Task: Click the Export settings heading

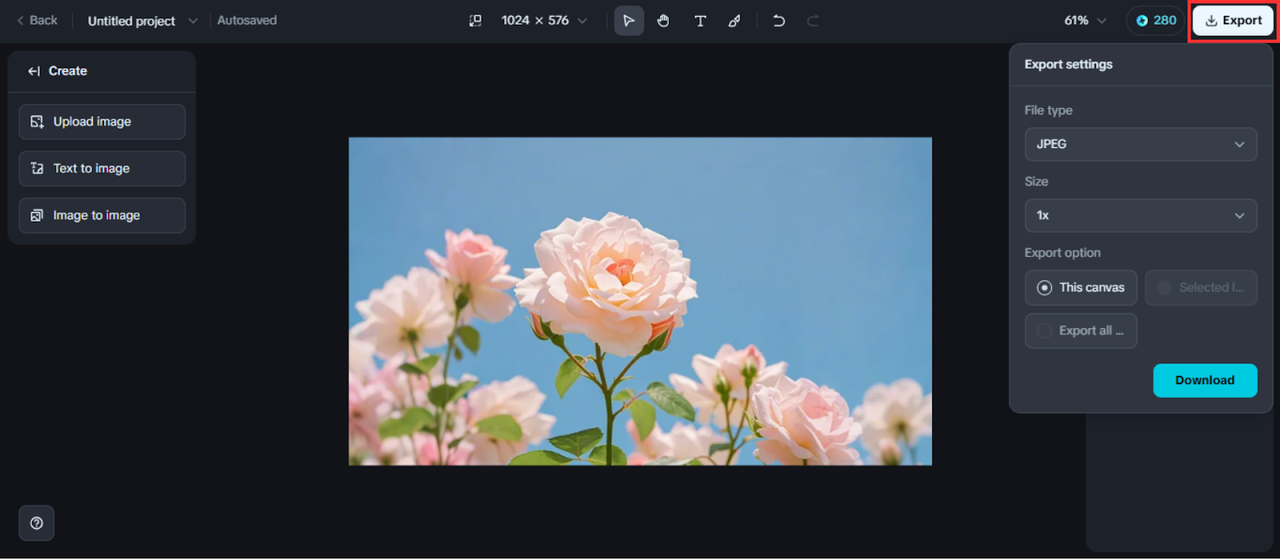Action: [1068, 64]
